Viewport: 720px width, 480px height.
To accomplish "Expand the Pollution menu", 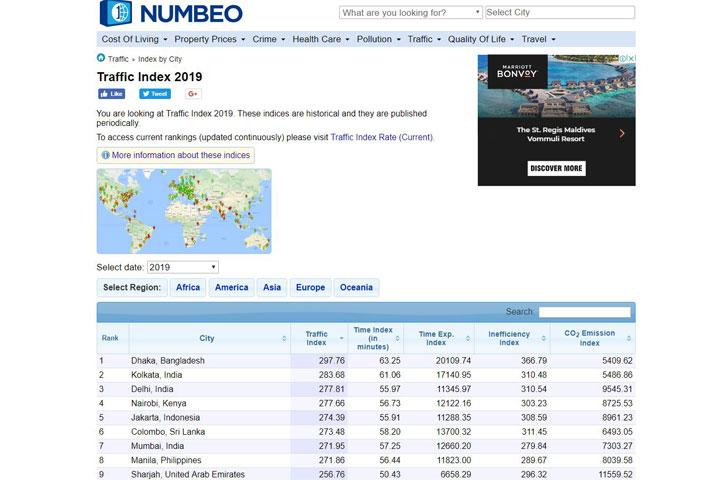I will (x=379, y=40).
